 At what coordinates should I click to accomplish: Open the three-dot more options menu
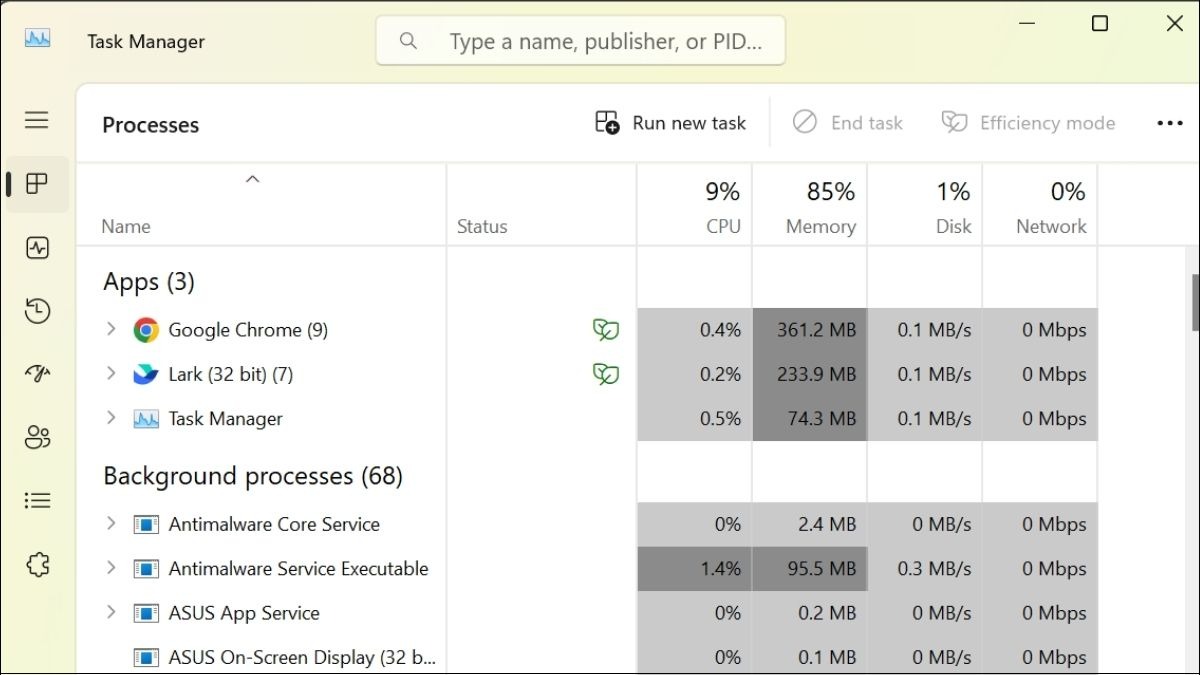(1170, 123)
